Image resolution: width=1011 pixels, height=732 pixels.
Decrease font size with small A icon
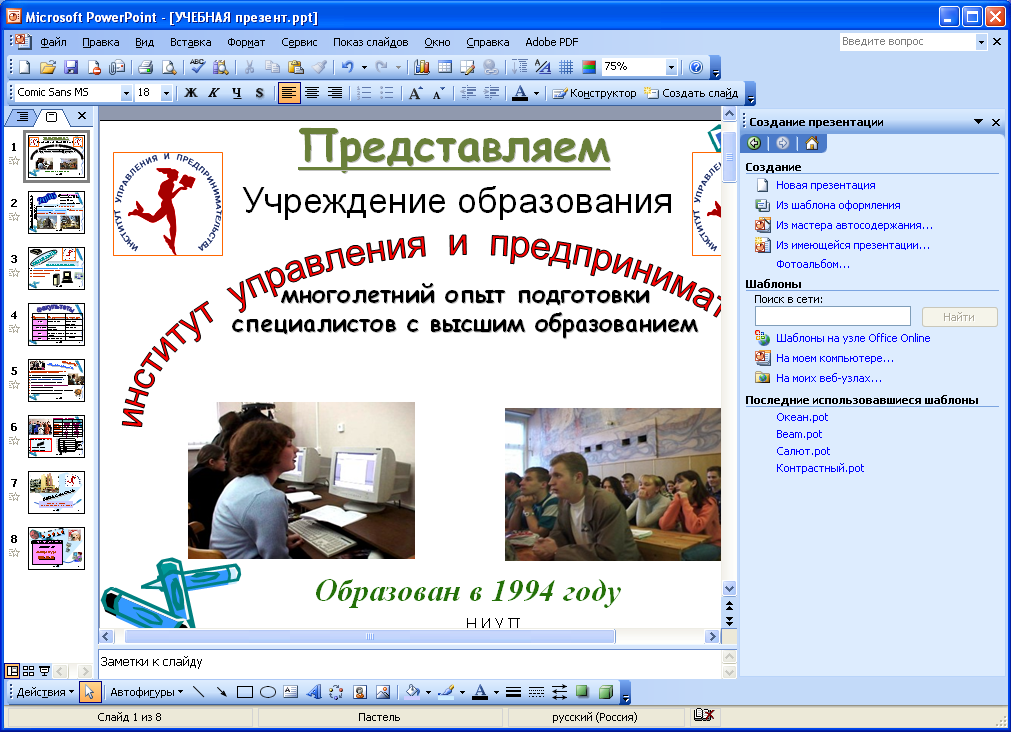438,93
